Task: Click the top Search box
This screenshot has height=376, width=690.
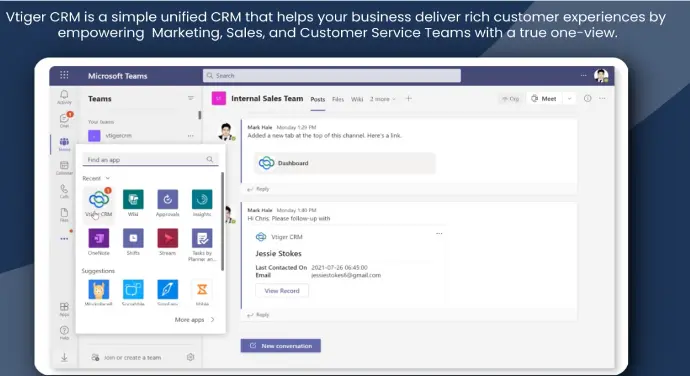Action: pos(332,75)
